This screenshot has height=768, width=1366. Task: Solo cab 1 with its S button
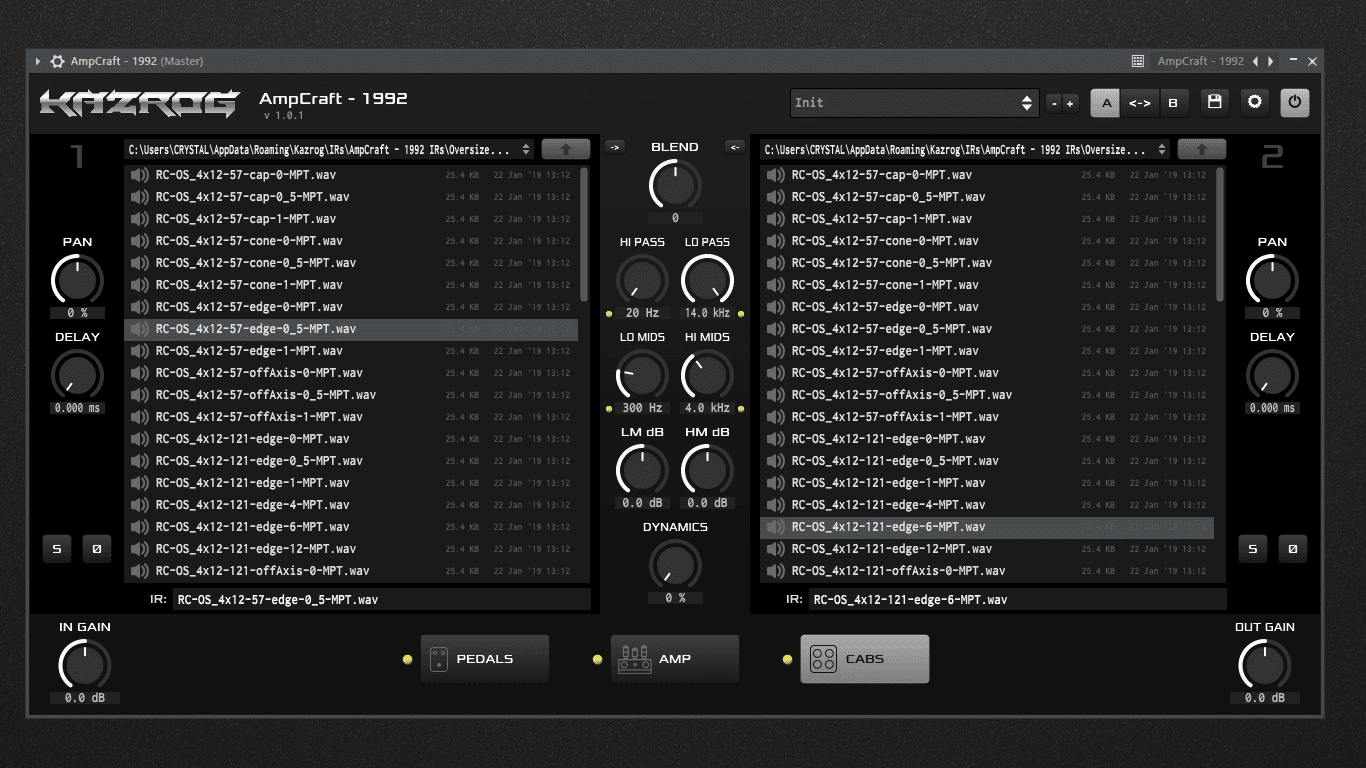(57, 548)
